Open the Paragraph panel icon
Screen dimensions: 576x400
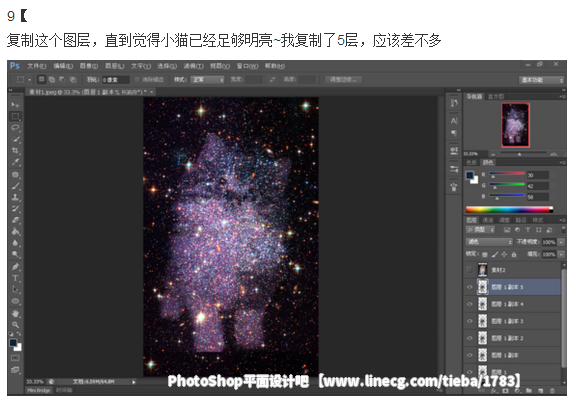point(454,133)
